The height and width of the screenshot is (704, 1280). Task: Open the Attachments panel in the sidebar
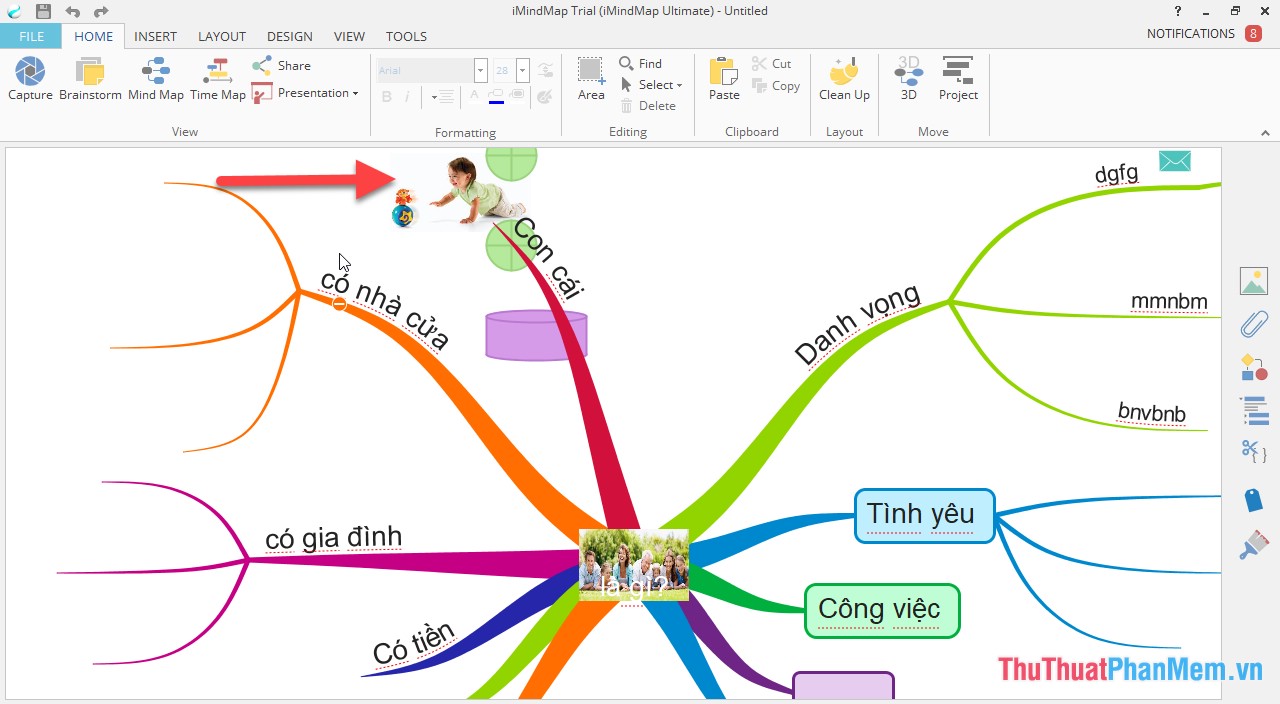[1254, 324]
